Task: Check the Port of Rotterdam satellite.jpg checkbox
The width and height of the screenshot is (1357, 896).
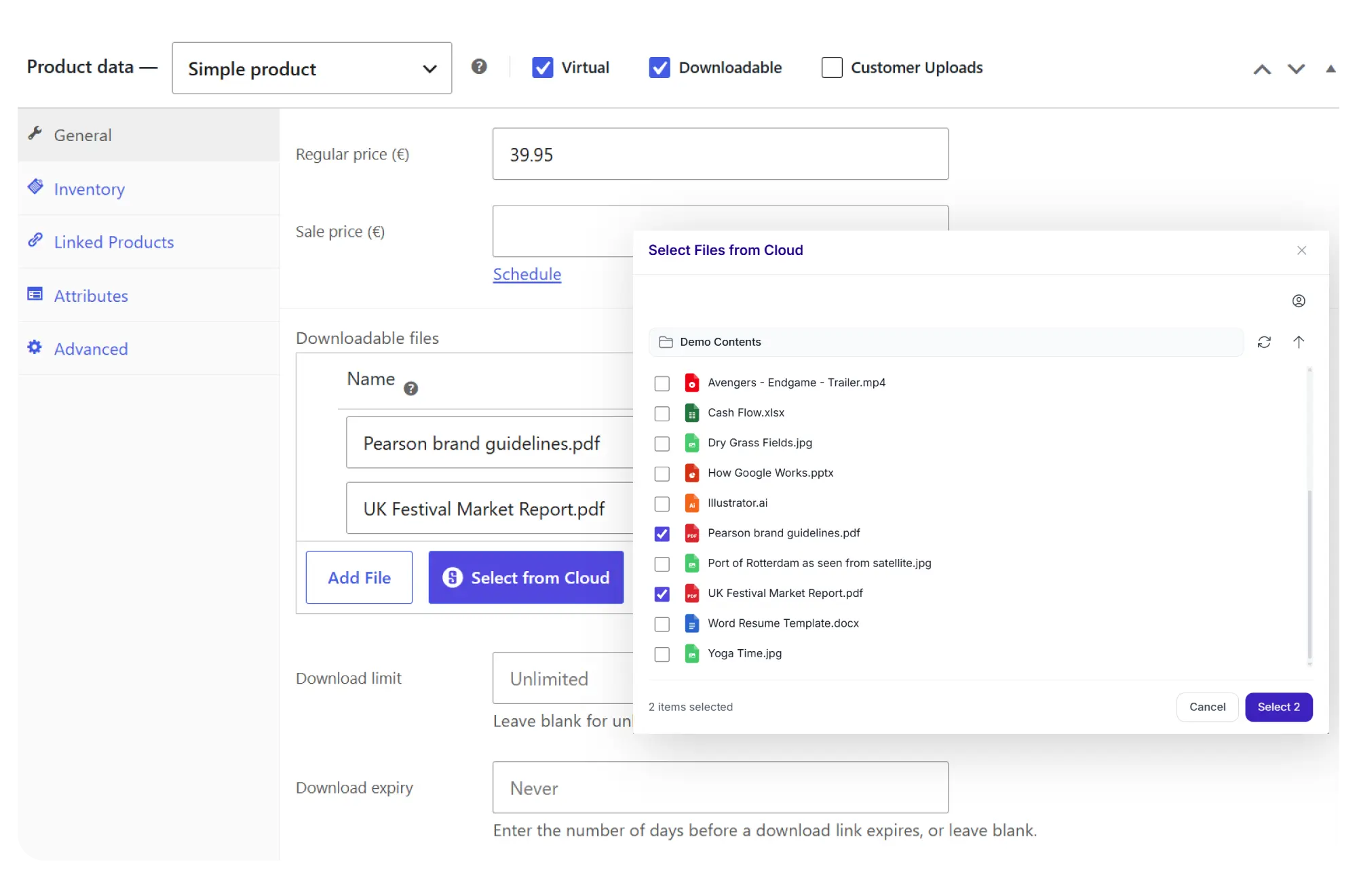Action: [662, 564]
